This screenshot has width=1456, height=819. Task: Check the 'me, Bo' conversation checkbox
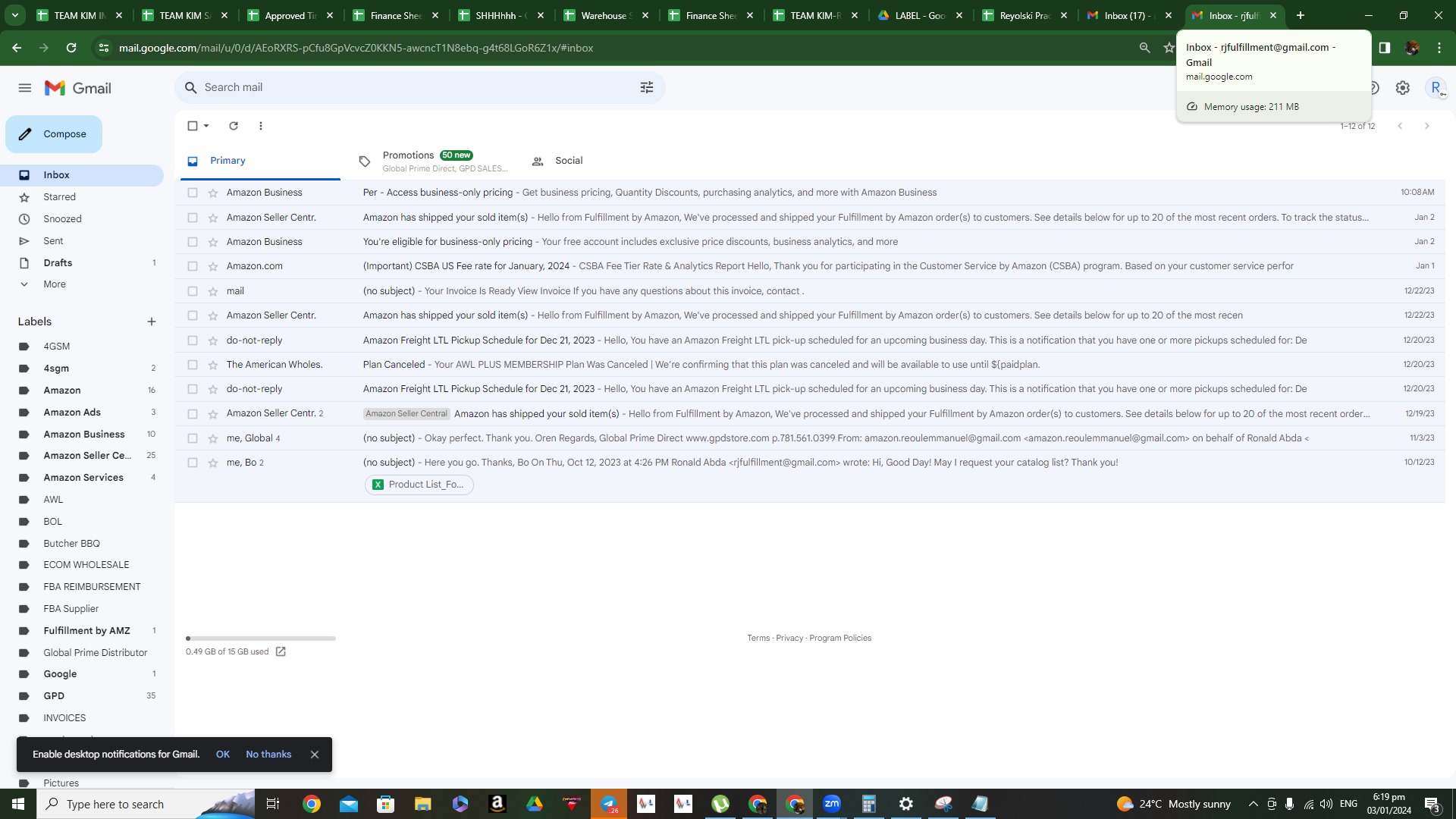coord(193,463)
